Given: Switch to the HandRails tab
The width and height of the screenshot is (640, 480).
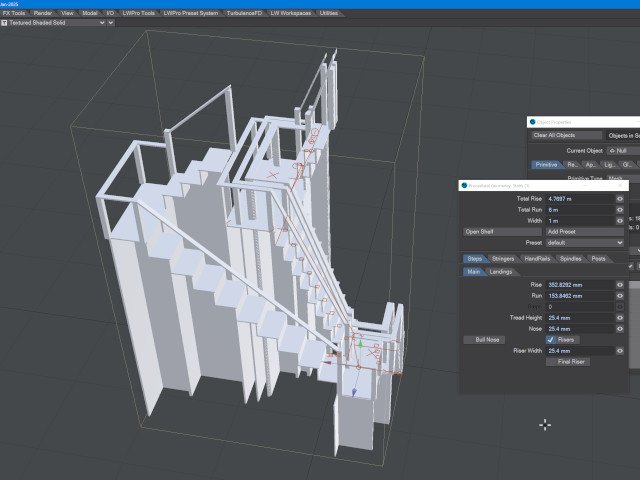Looking at the screenshot, I should (x=537, y=259).
